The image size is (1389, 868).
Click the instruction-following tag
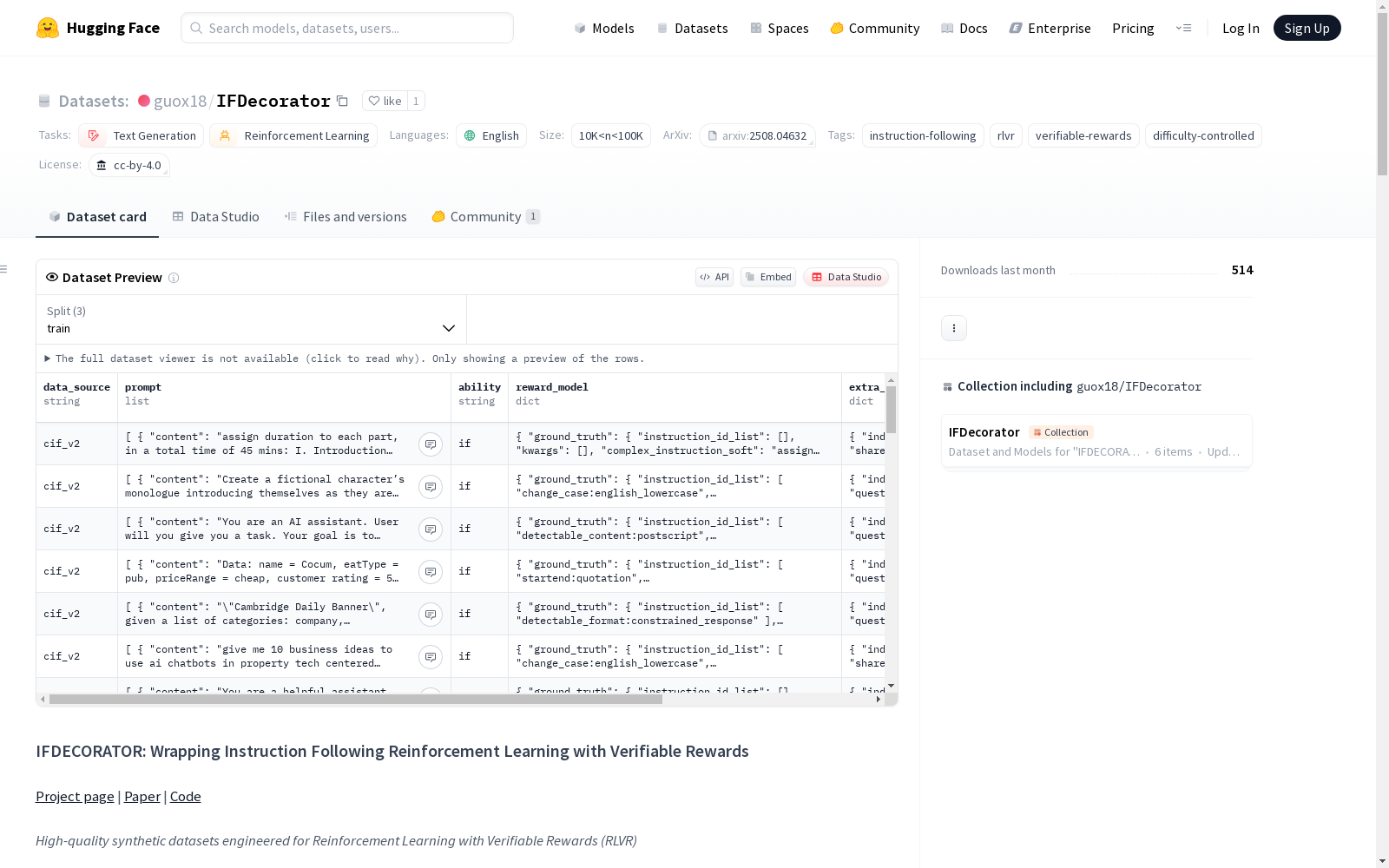tap(923, 135)
